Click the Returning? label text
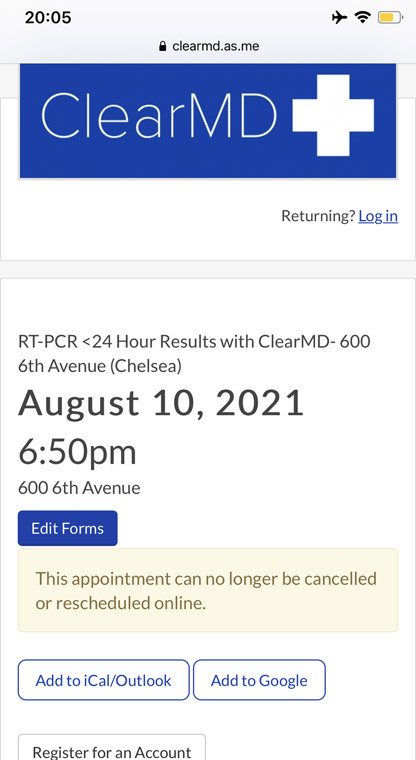 (x=319, y=216)
